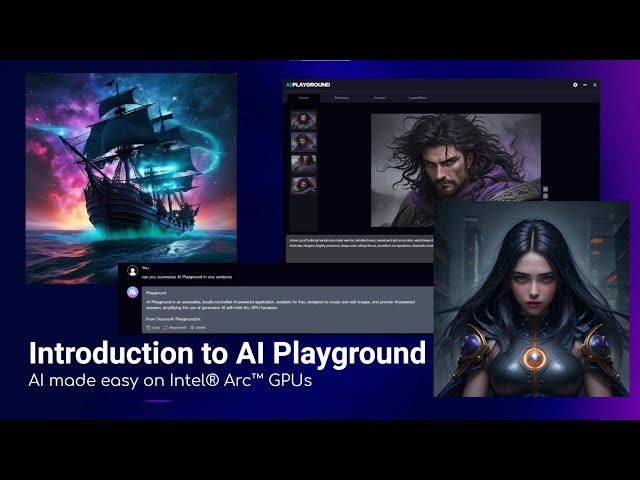Click the upper small icon beside warrior image
Viewport: 640px width, 480px height.
(545, 189)
